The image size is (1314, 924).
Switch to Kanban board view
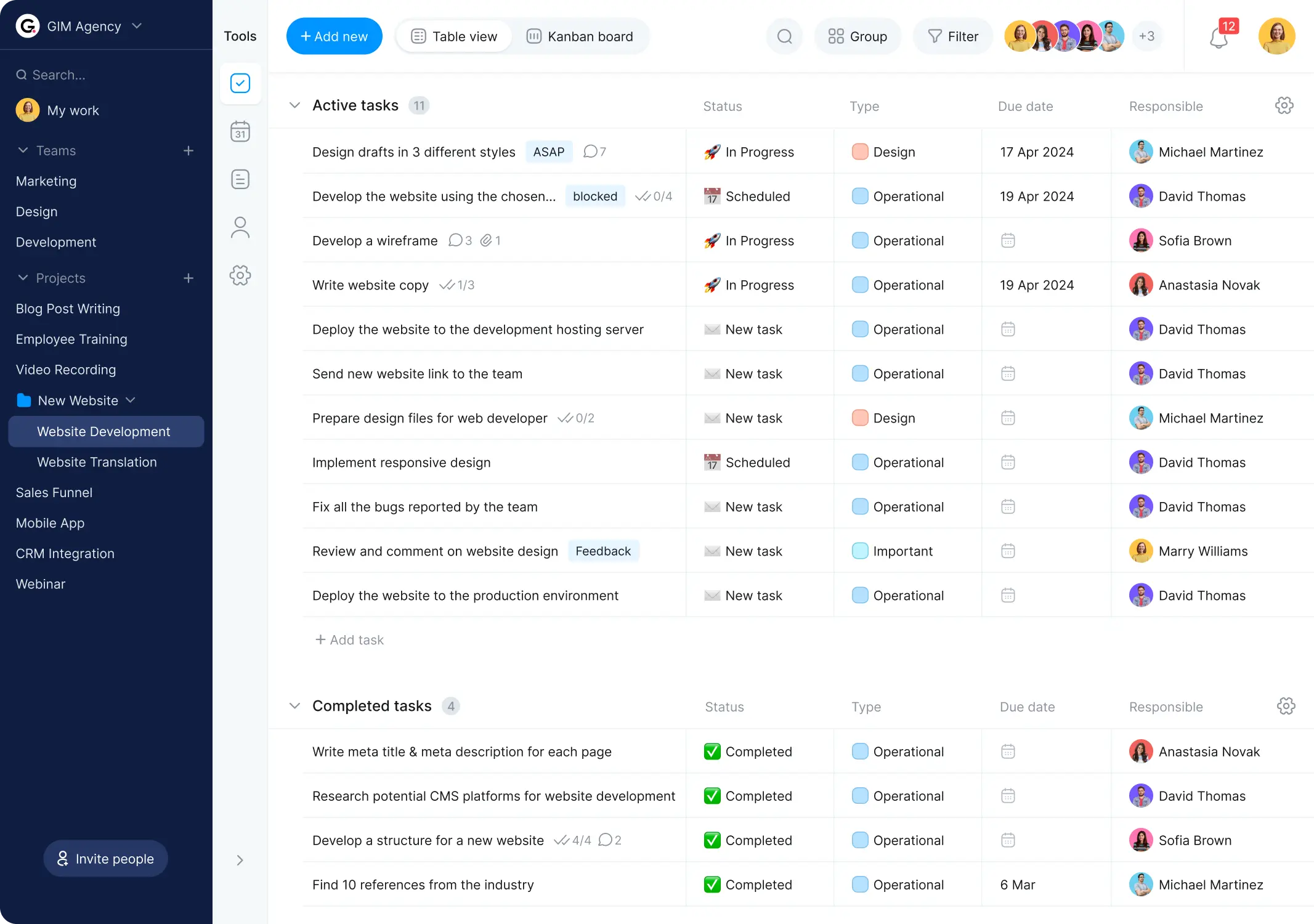pyautogui.click(x=580, y=36)
